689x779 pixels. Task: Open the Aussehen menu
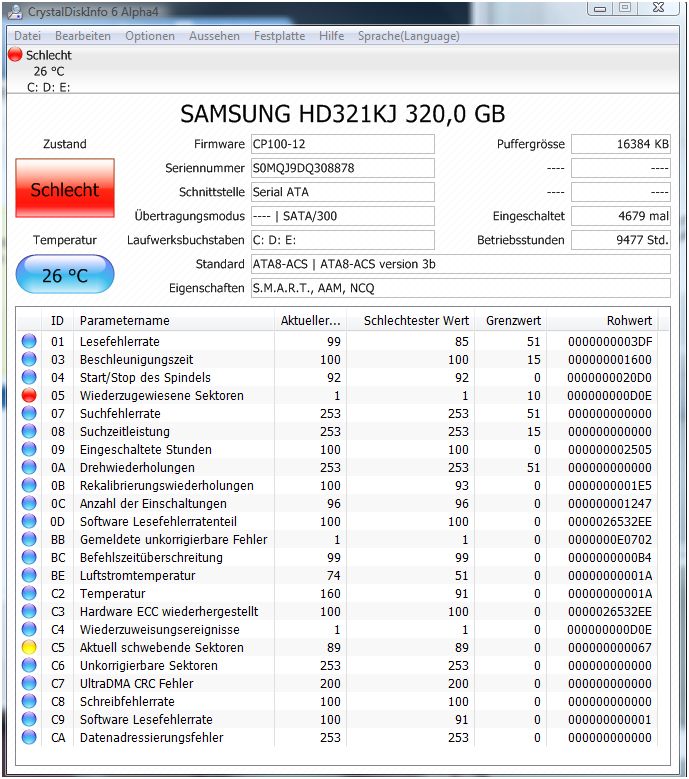click(214, 36)
